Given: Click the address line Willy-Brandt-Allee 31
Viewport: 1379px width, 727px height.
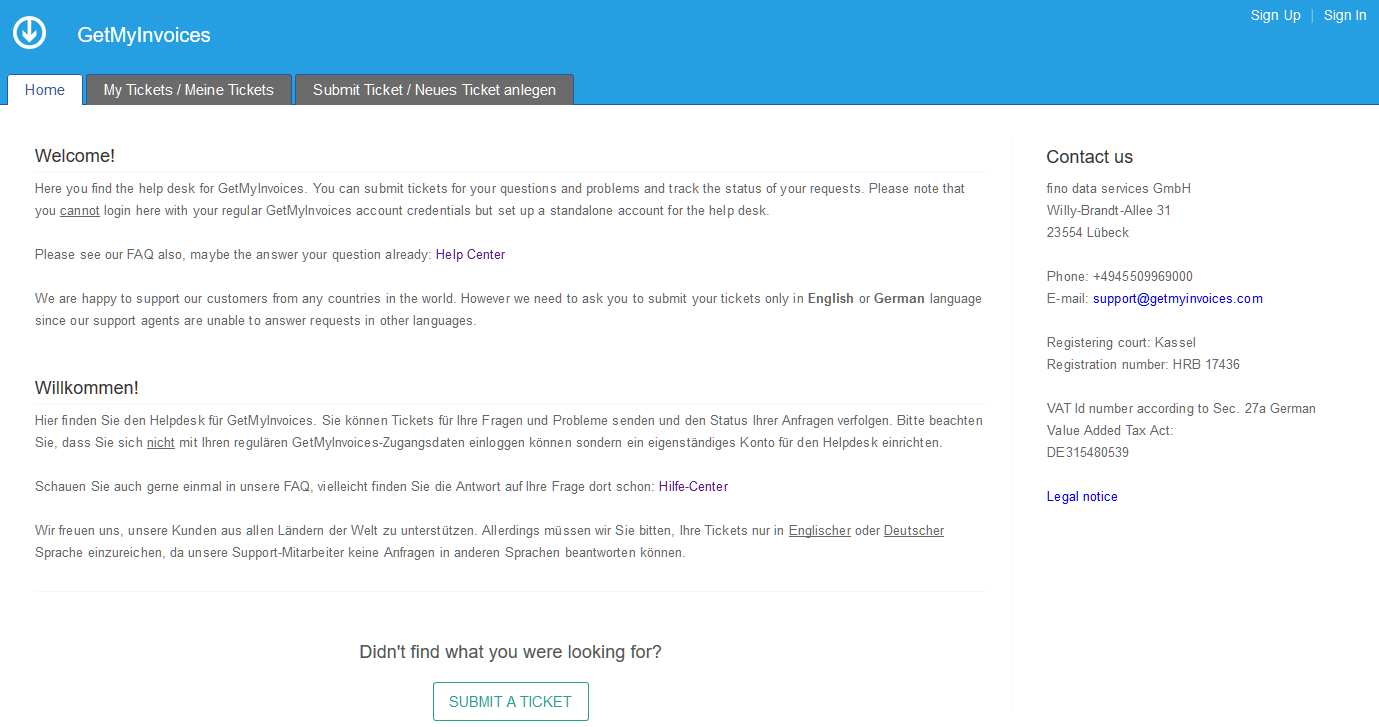Looking at the screenshot, I should pyautogui.click(x=1109, y=210).
